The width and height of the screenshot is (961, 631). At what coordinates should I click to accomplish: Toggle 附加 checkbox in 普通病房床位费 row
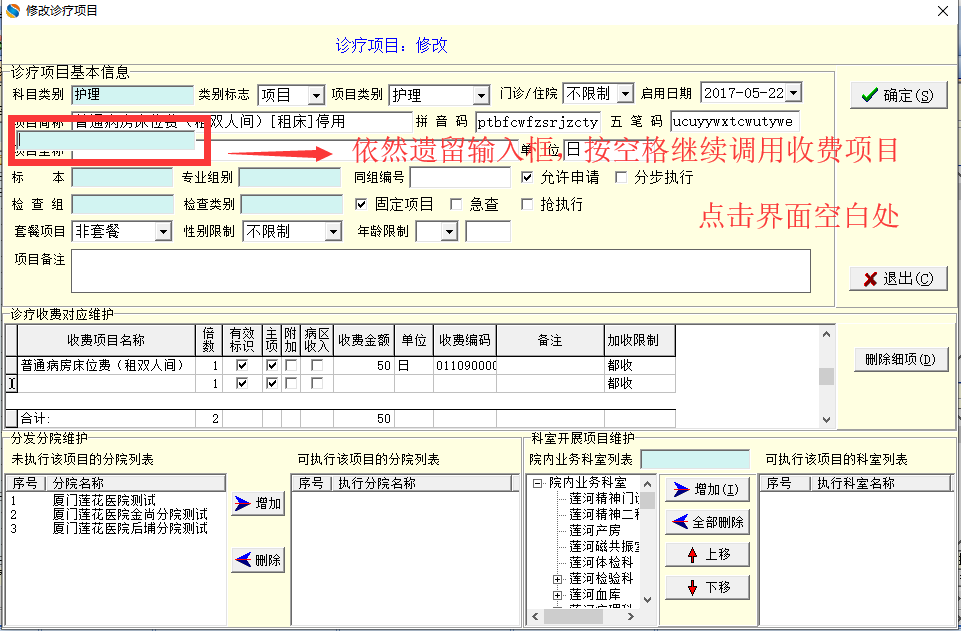[x=291, y=365]
